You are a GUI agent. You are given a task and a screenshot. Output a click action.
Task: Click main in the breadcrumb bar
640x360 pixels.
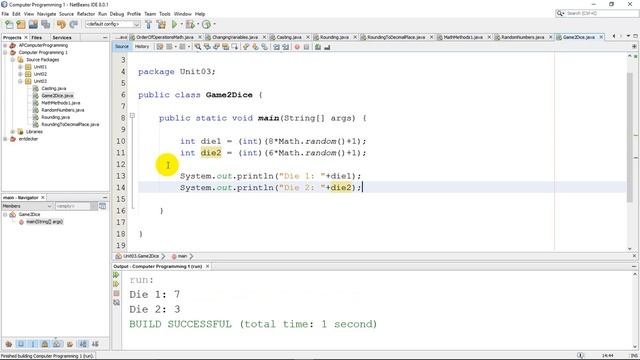click(182, 256)
